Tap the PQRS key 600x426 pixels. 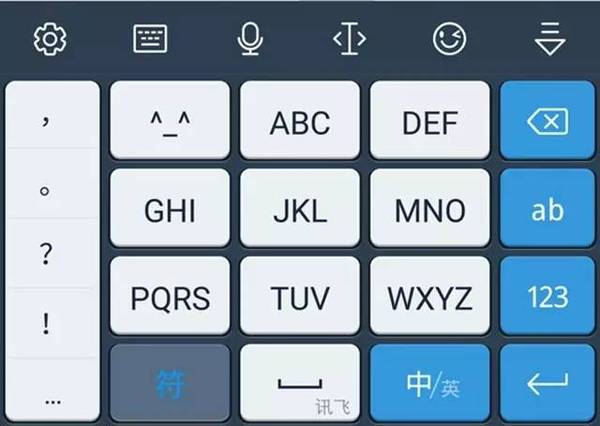pyautogui.click(x=170, y=296)
